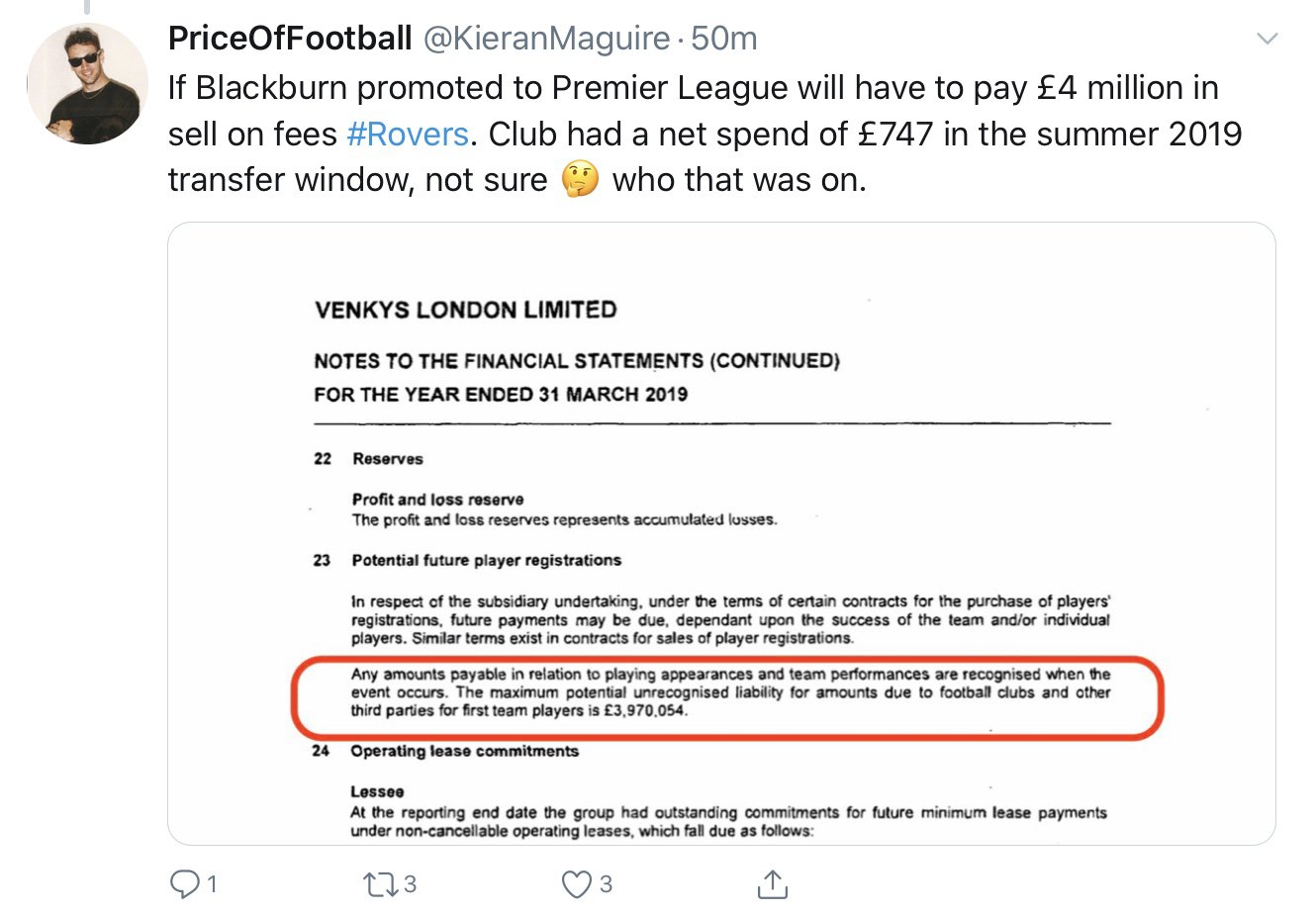
Task: Click the Reserves section heading in the document
Action: coord(387,459)
